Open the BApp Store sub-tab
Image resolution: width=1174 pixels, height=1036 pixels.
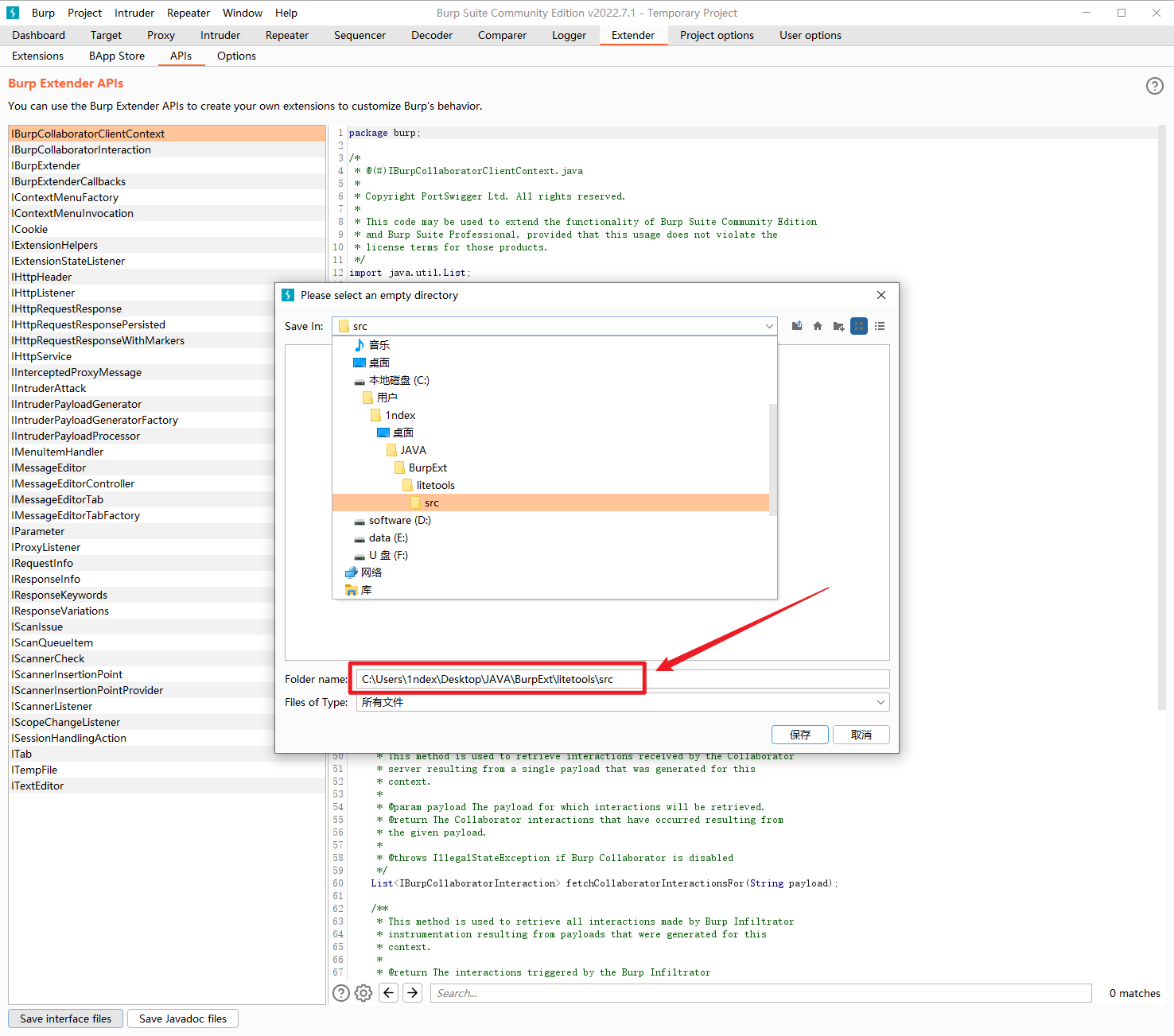(x=117, y=56)
